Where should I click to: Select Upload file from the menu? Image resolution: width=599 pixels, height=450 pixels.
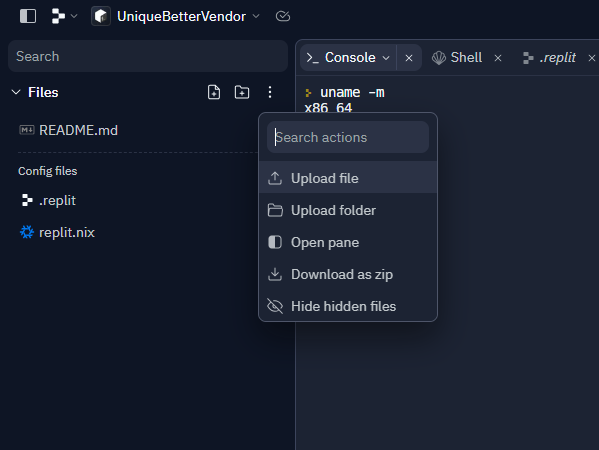(x=348, y=178)
